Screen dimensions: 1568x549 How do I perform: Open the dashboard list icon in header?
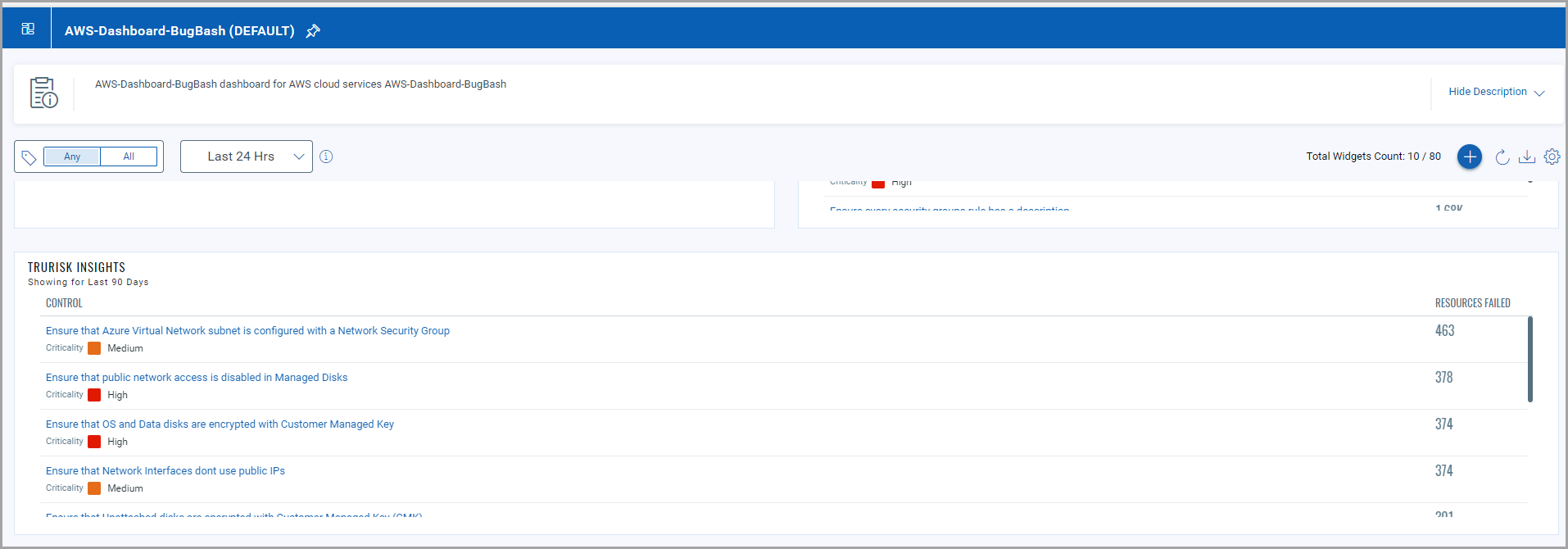click(28, 29)
